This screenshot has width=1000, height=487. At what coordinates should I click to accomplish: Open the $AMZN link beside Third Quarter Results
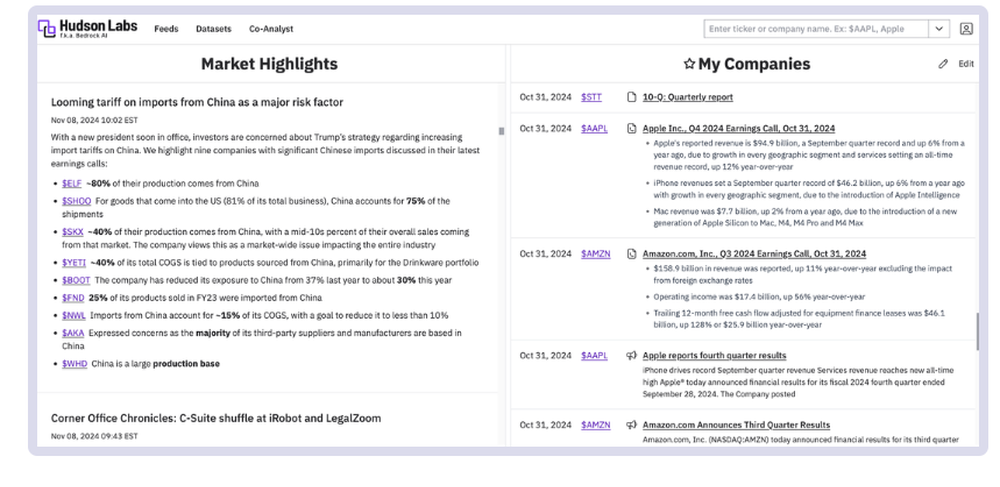(x=596, y=425)
